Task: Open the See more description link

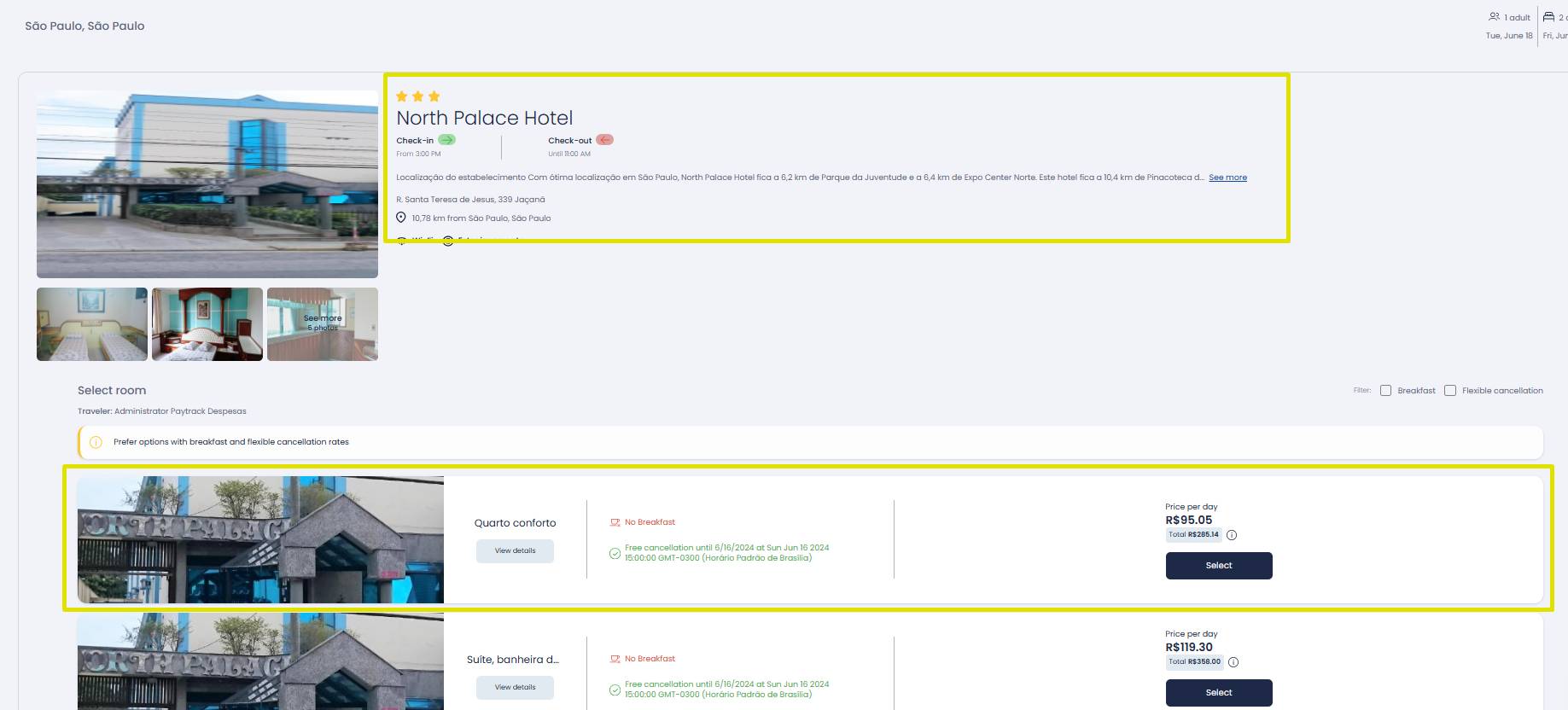Action: coord(1227,177)
